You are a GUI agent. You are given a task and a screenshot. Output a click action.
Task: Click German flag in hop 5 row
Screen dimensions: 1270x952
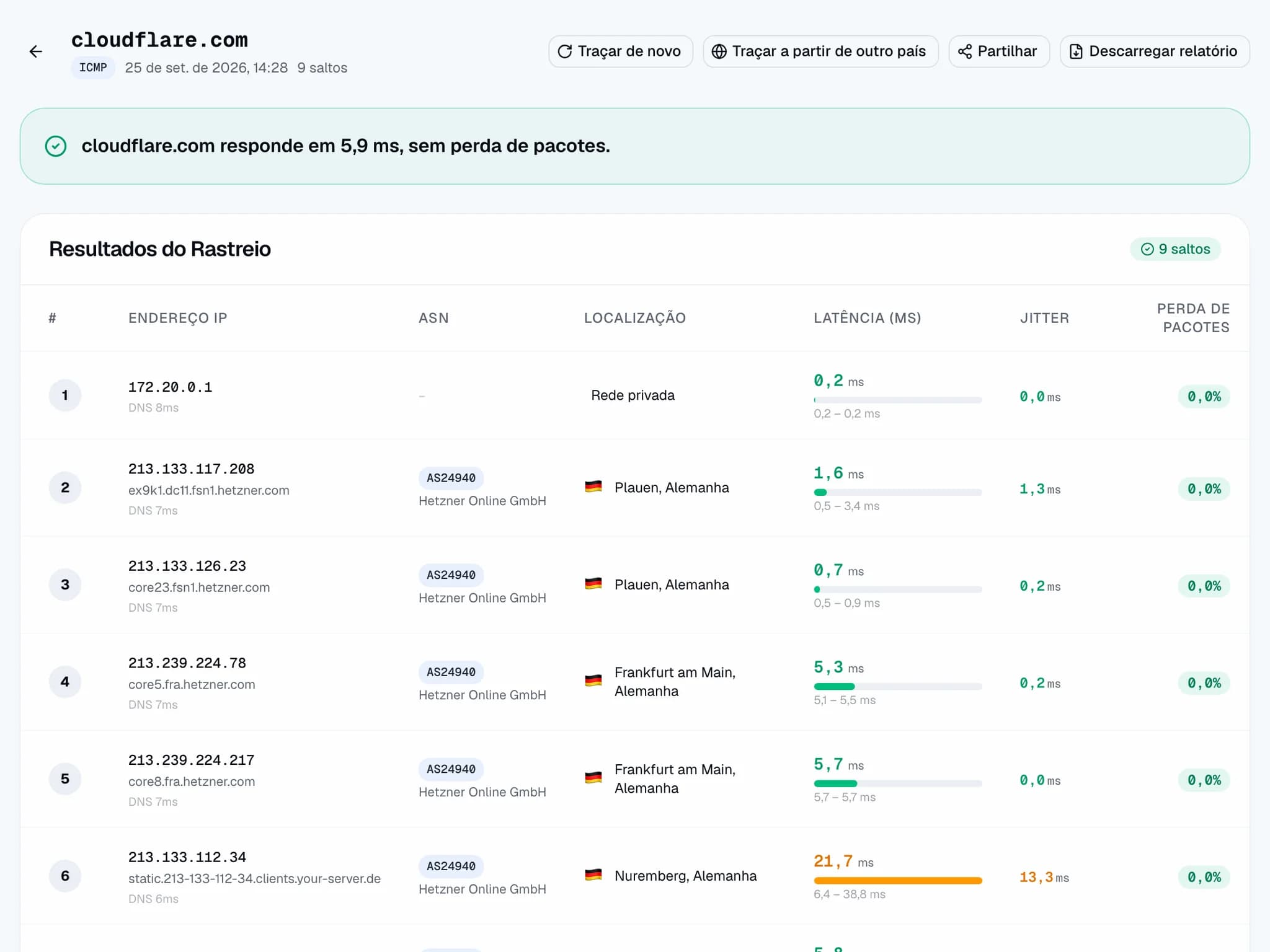pos(593,778)
